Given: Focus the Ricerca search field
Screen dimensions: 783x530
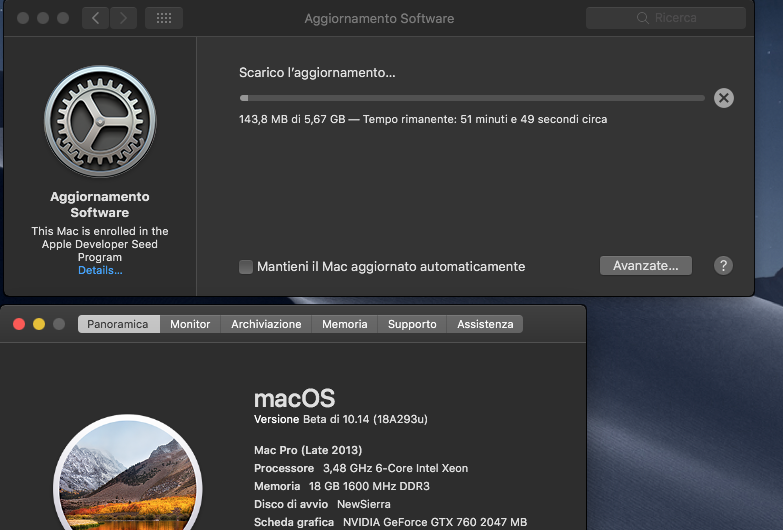Looking at the screenshot, I should [x=666, y=18].
